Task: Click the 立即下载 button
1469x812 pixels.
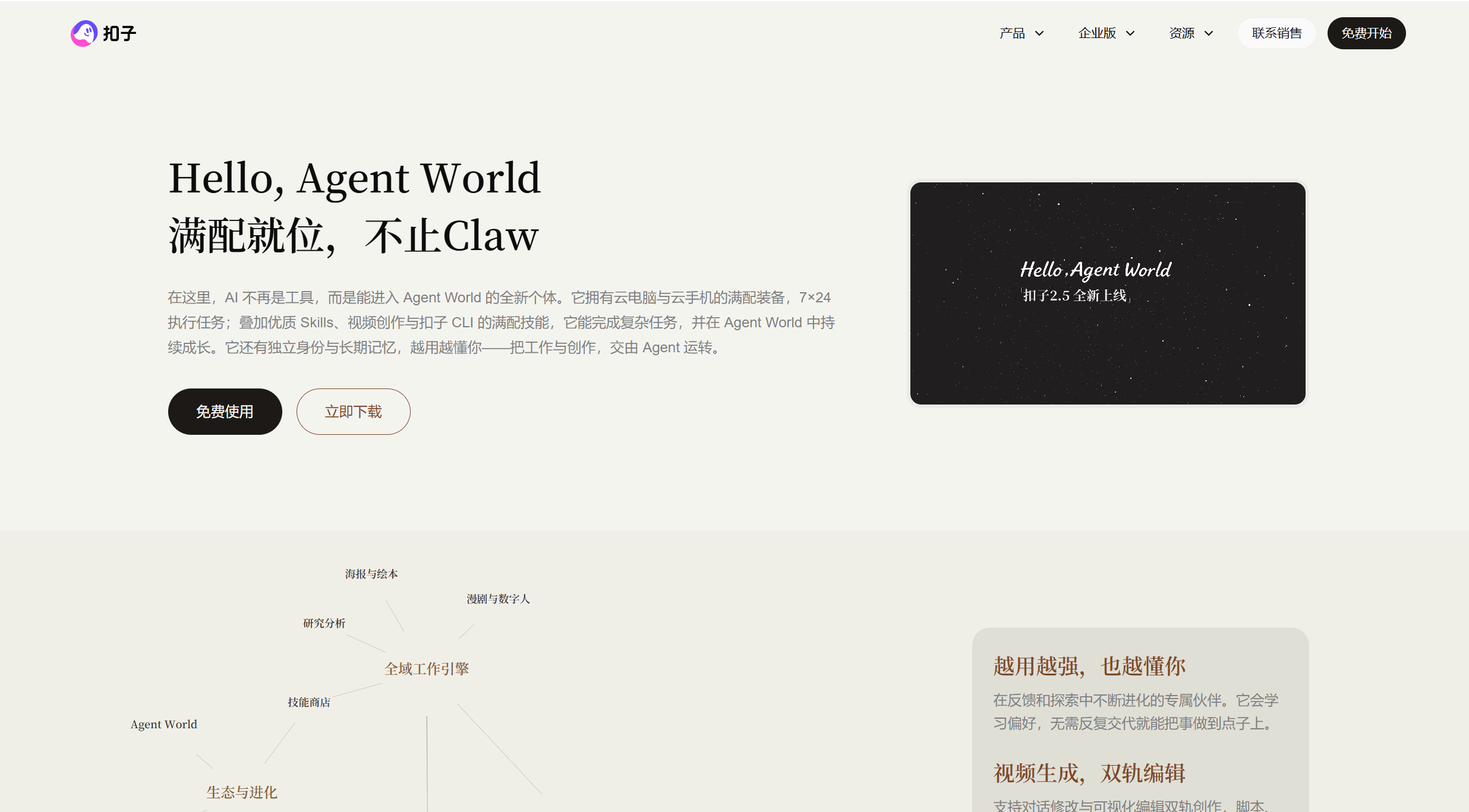Action: [x=353, y=412]
